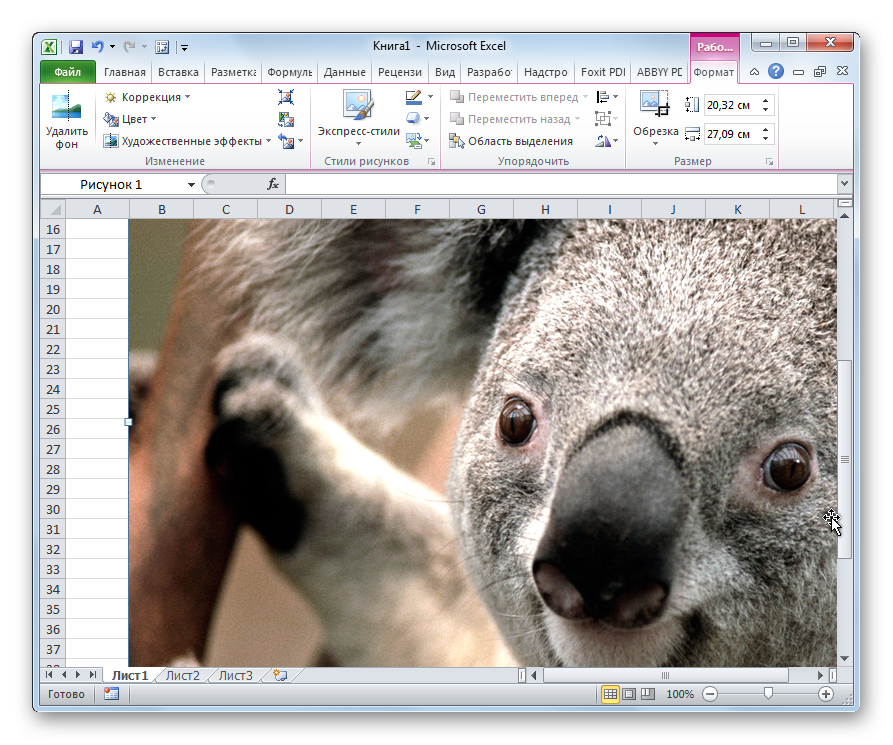Click the insert function fx icon
Image resolution: width=893 pixels, height=745 pixels.
272,185
